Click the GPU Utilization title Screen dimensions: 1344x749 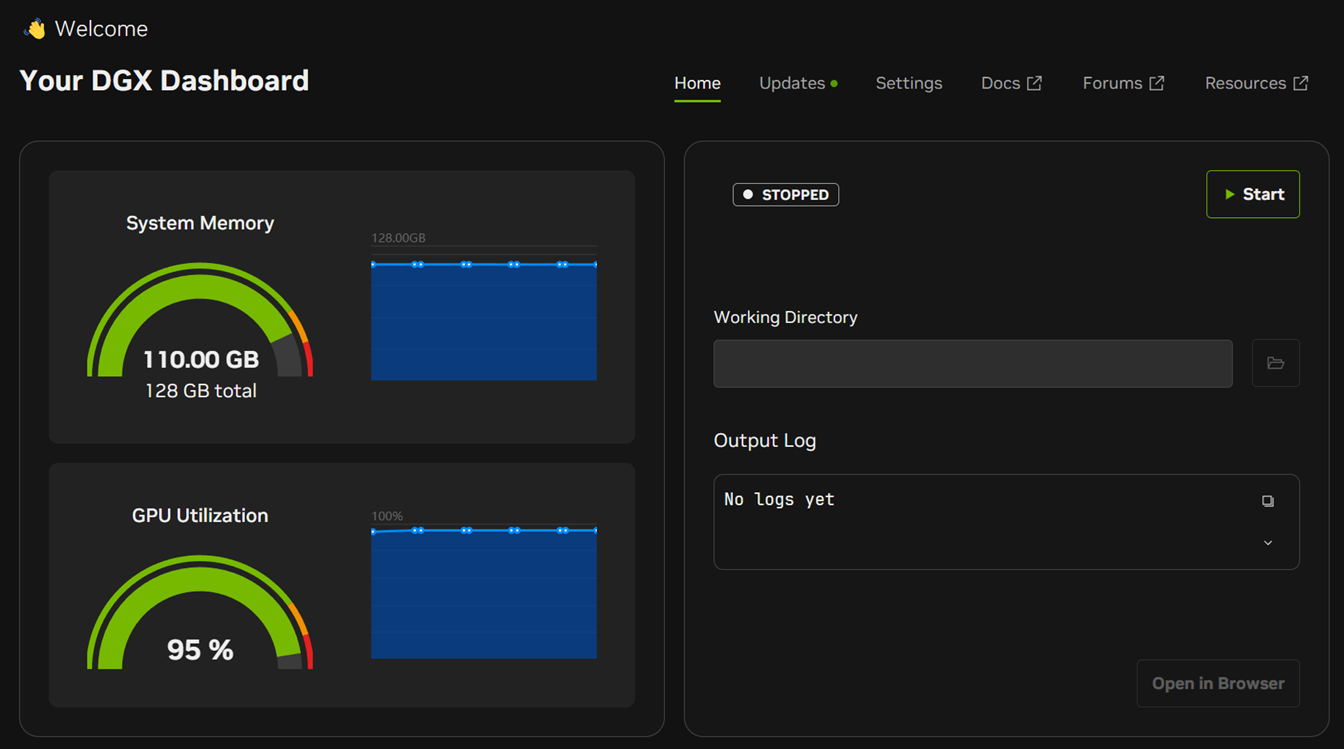click(x=200, y=515)
